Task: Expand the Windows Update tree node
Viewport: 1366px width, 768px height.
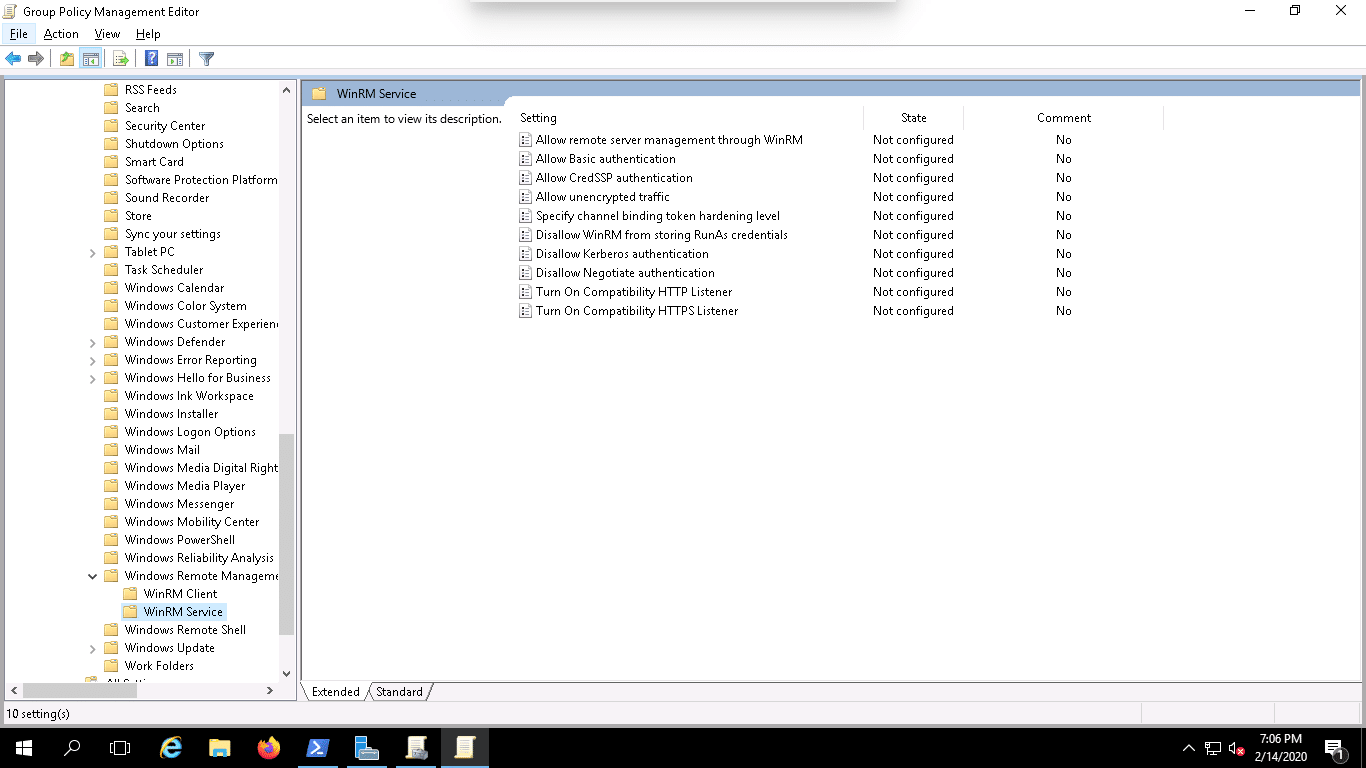Action: click(93, 649)
